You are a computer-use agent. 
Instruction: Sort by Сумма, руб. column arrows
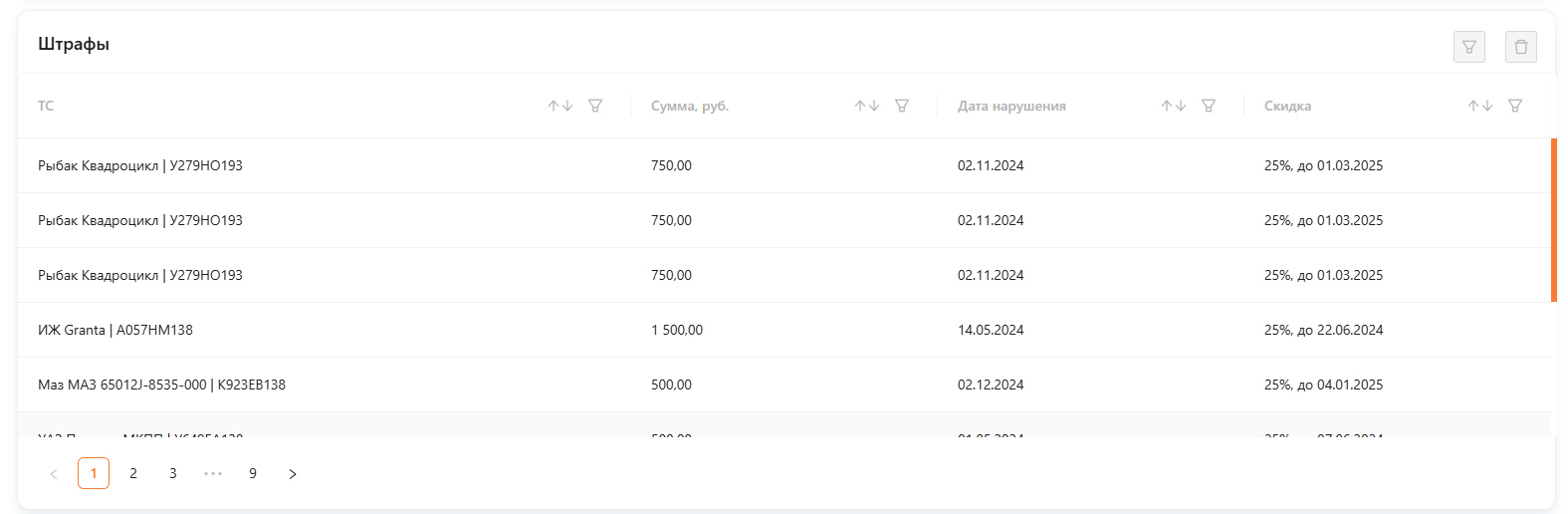click(867, 106)
